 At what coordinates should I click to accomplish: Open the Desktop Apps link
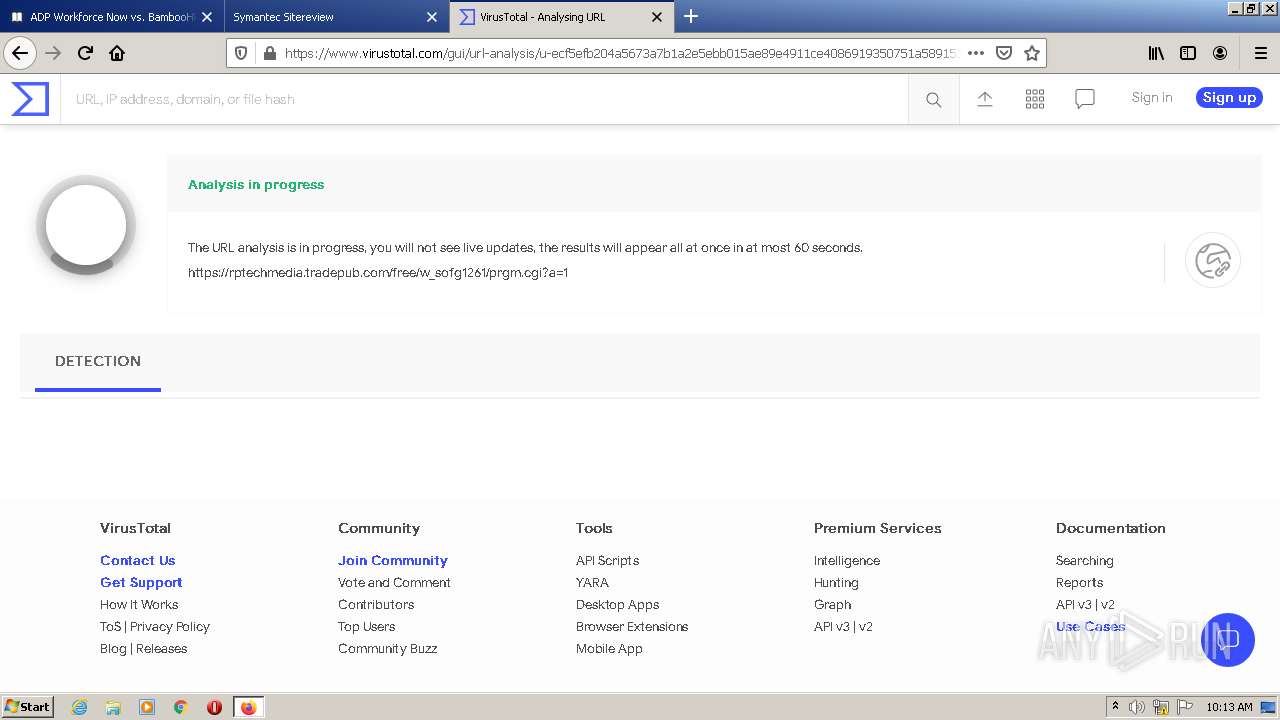(617, 604)
